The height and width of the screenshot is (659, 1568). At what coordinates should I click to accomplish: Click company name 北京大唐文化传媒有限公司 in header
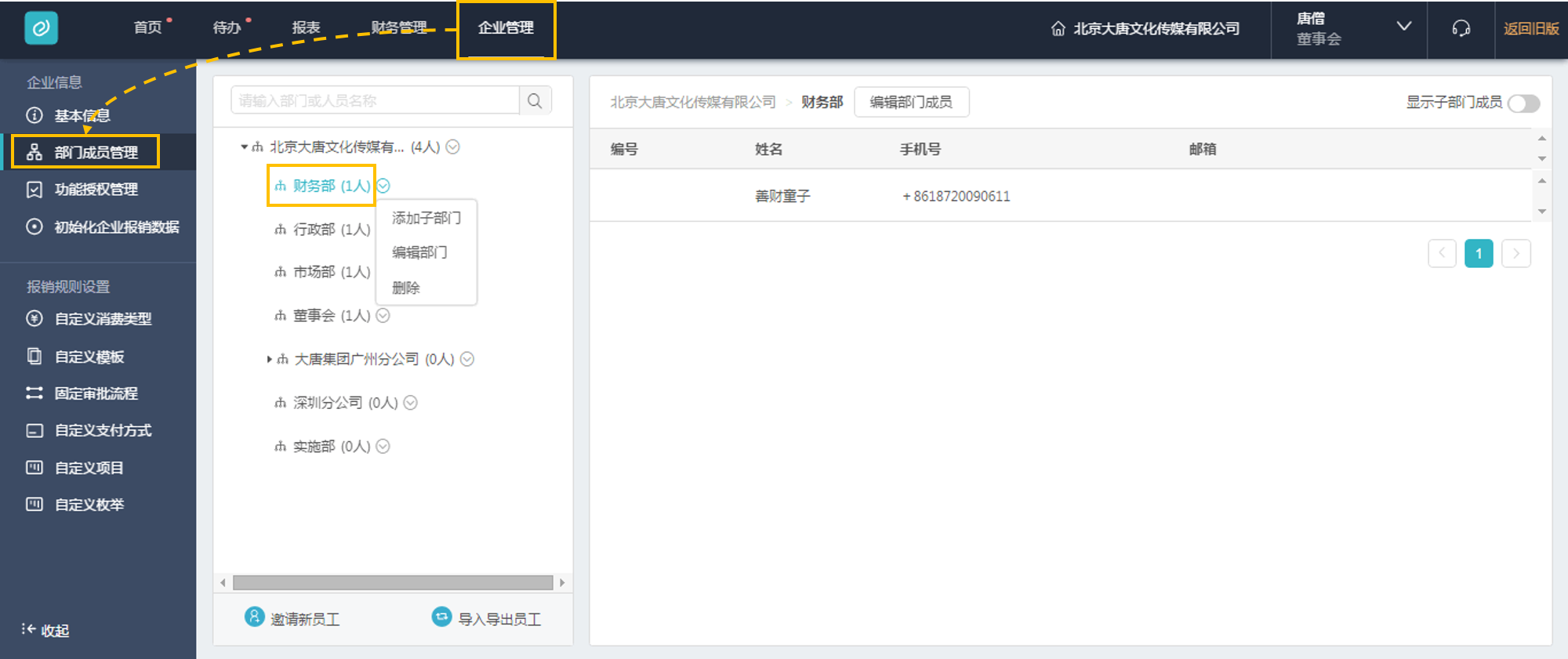1156,29
